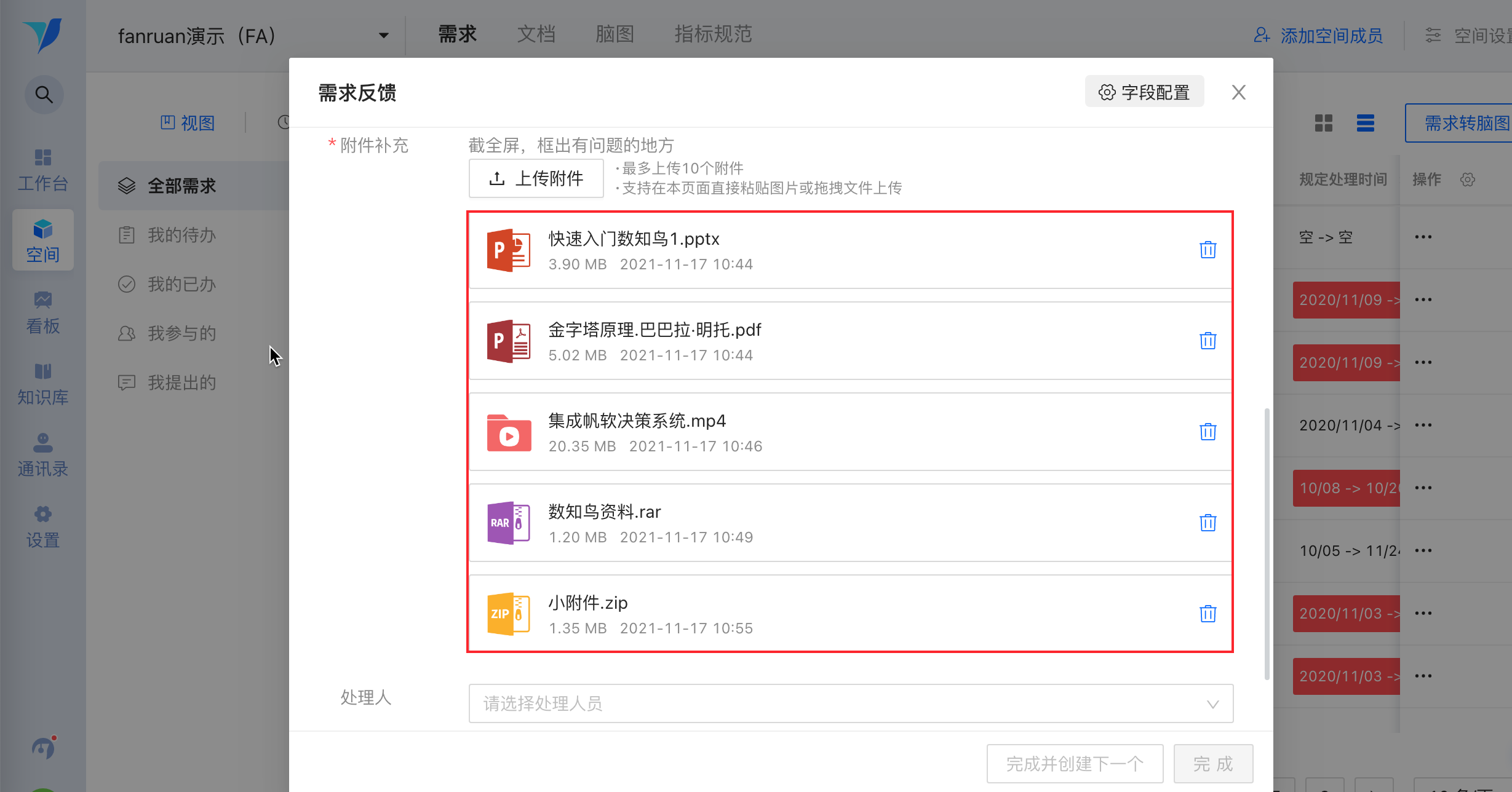Viewport: 1512px width, 792px height.
Task: Open the 通讯录 sidebar section
Action: click(x=42, y=455)
